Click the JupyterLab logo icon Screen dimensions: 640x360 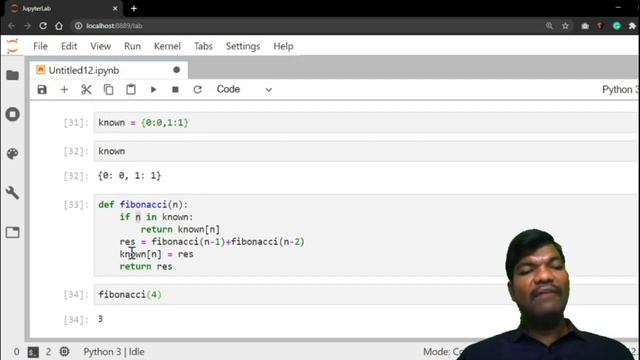[13, 46]
